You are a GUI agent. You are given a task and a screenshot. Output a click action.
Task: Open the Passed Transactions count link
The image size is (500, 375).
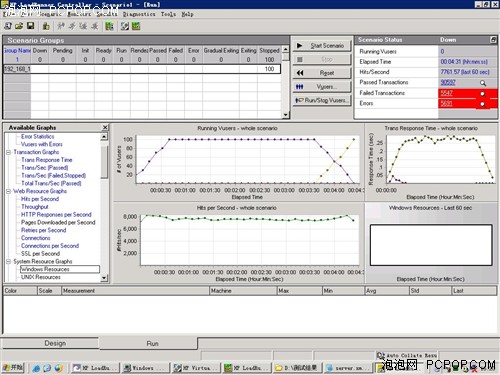coord(448,82)
